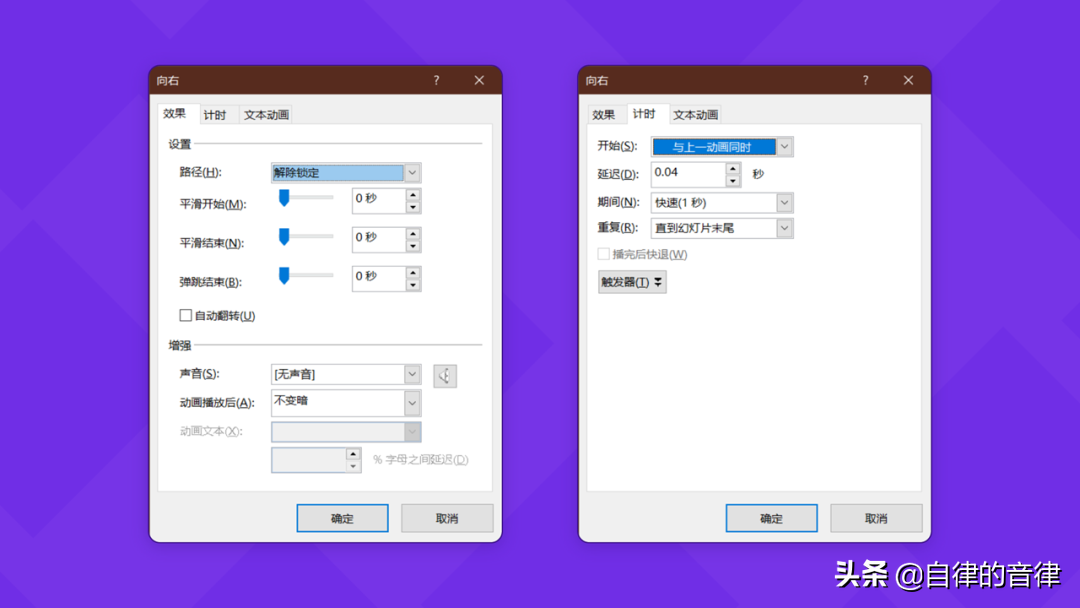Open the 声音 dropdown showing 无声音
This screenshot has width=1080, height=608.
click(x=346, y=374)
